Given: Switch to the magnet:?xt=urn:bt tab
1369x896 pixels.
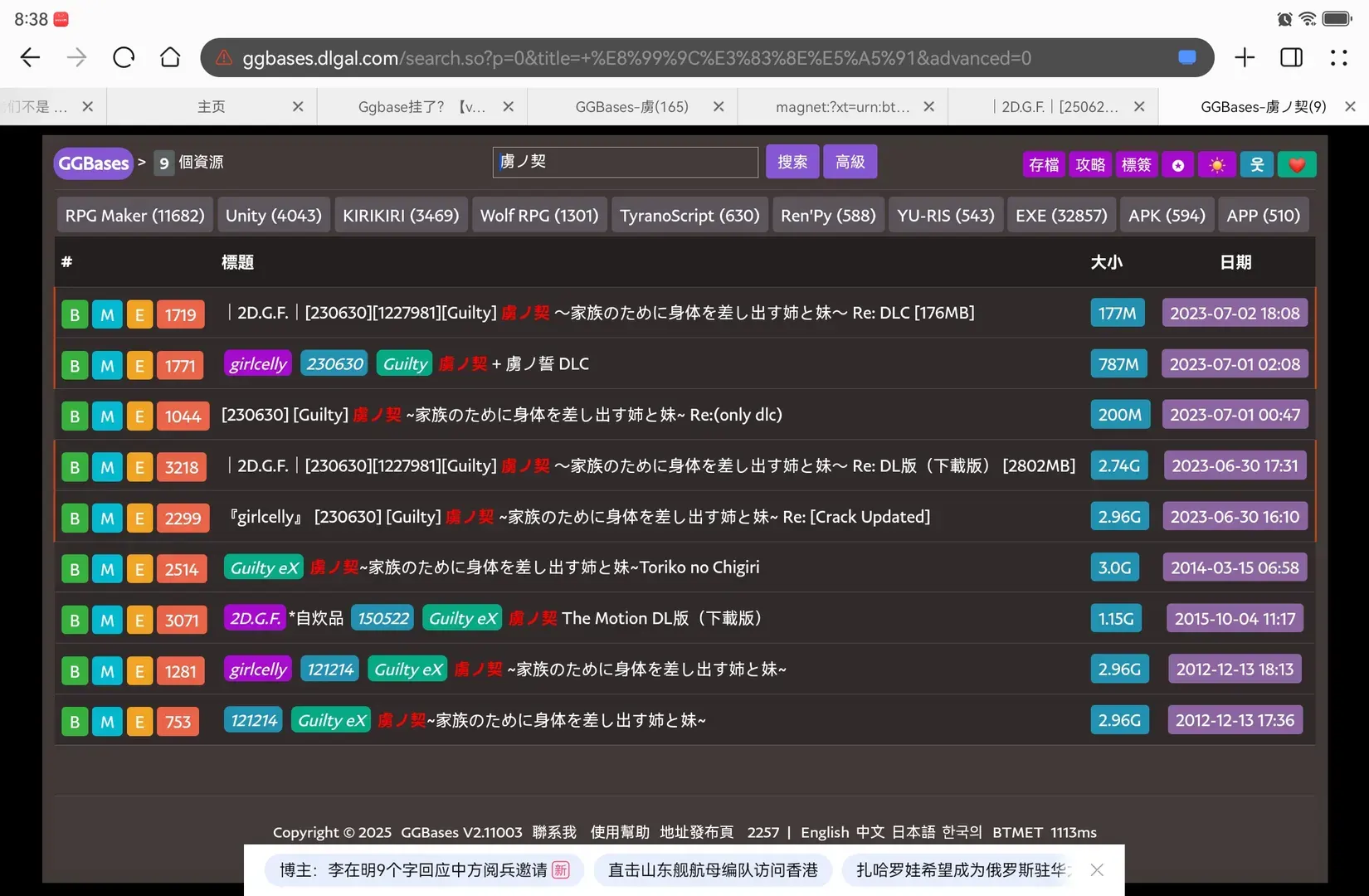Looking at the screenshot, I should point(842,106).
